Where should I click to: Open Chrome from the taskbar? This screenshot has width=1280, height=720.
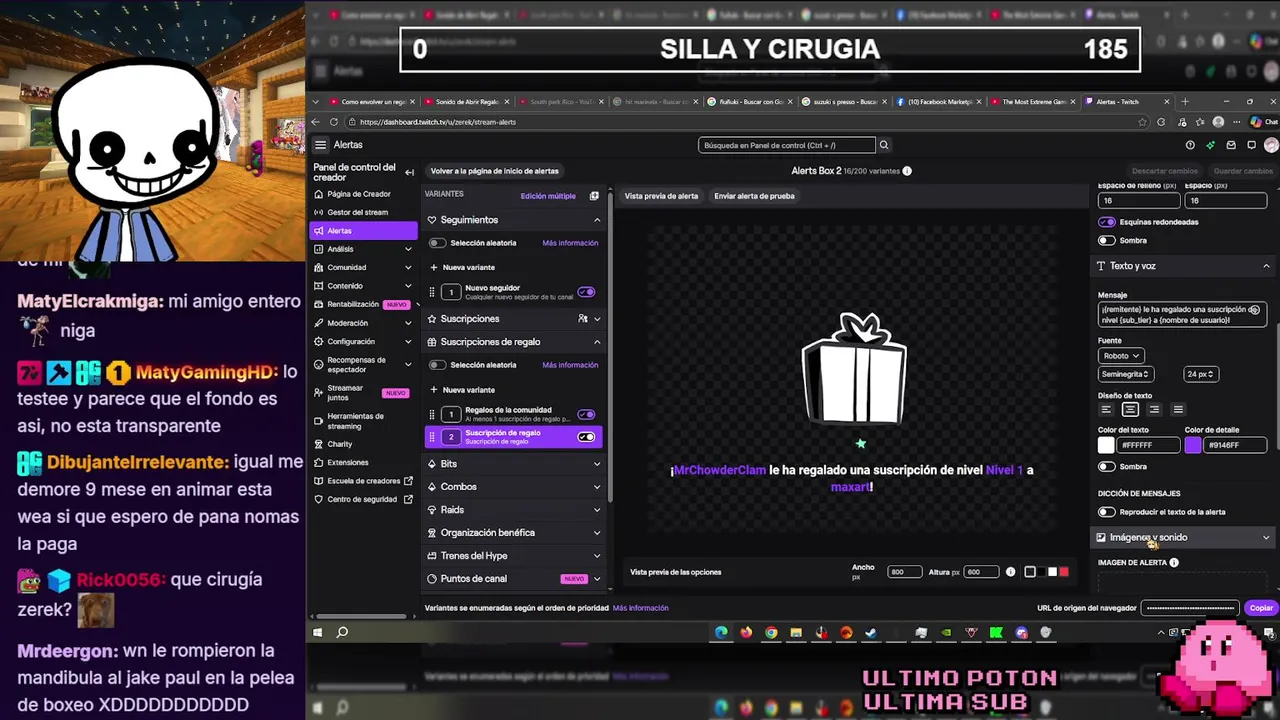point(771,632)
